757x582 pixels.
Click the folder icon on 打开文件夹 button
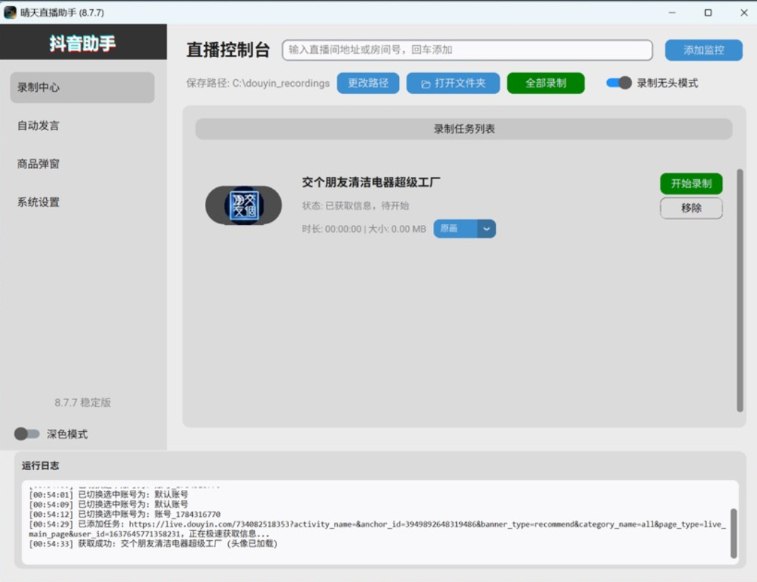coord(425,84)
